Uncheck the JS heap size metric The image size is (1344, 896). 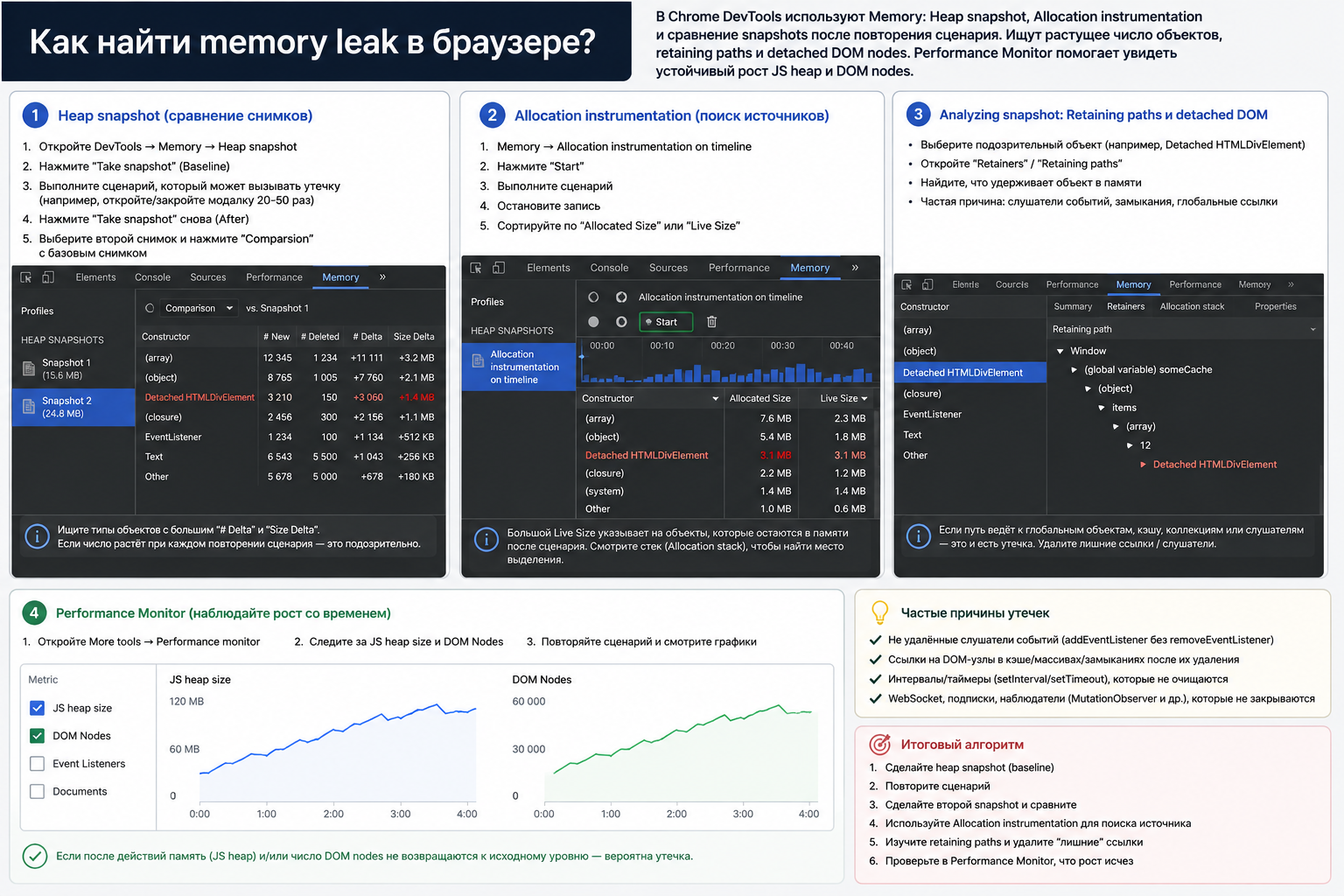click(37, 708)
